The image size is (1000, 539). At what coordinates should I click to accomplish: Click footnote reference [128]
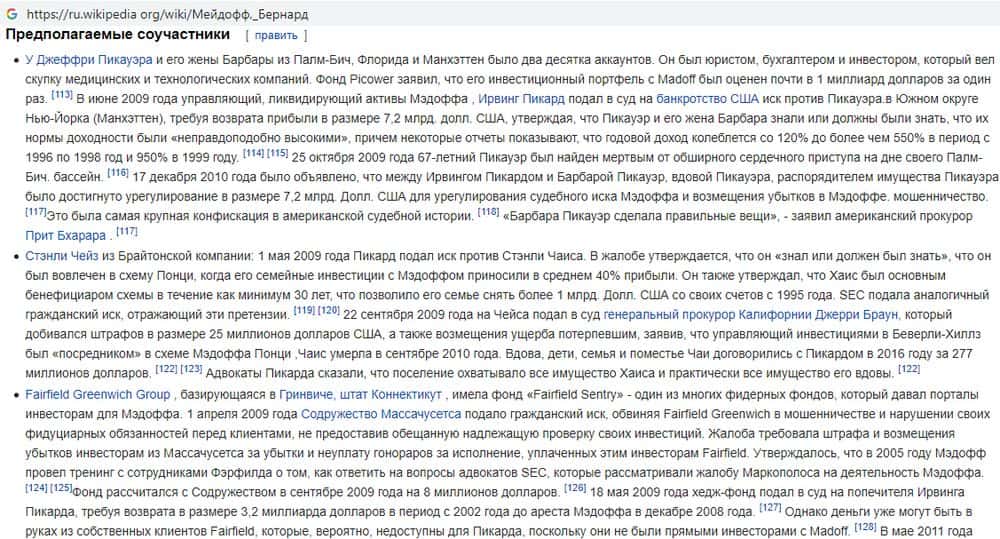(865, 527)
